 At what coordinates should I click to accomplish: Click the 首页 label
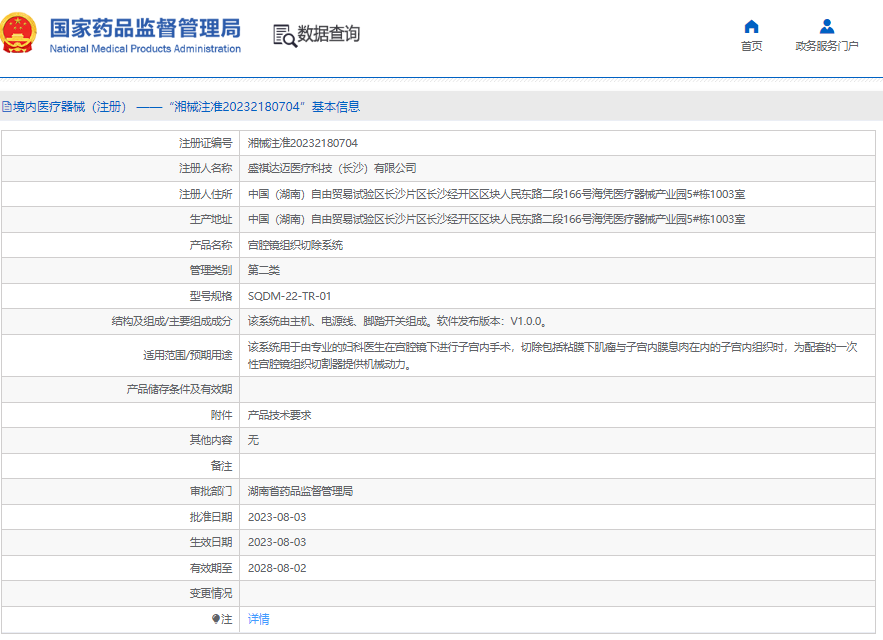751,46
